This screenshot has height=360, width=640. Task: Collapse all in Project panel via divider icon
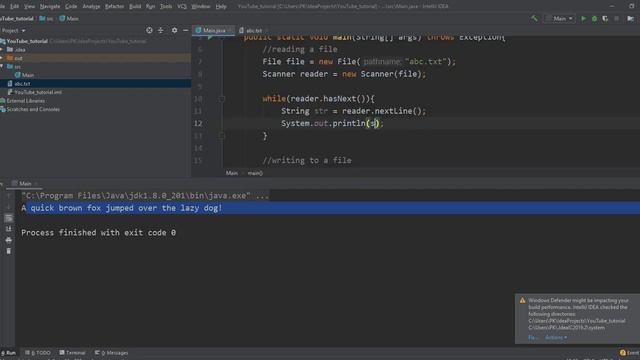[160, 30]
